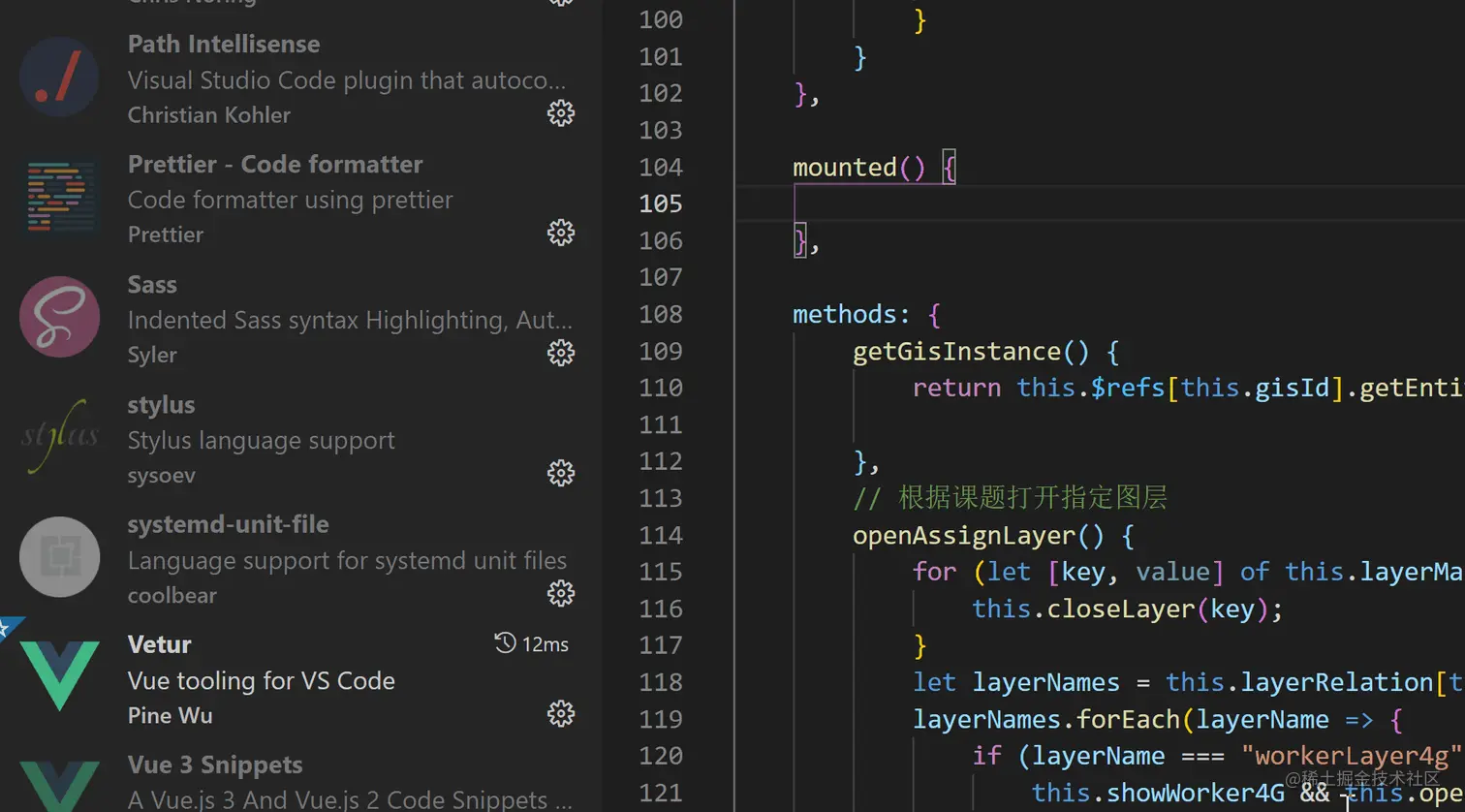This screenshot has height=812, width=1465.
Task: Click line number 114 in gutter
Action: point(661,535)
